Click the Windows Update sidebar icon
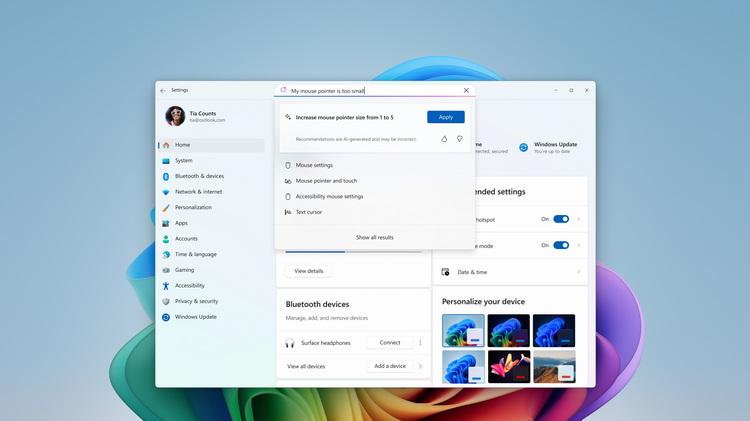 [166, 317]
